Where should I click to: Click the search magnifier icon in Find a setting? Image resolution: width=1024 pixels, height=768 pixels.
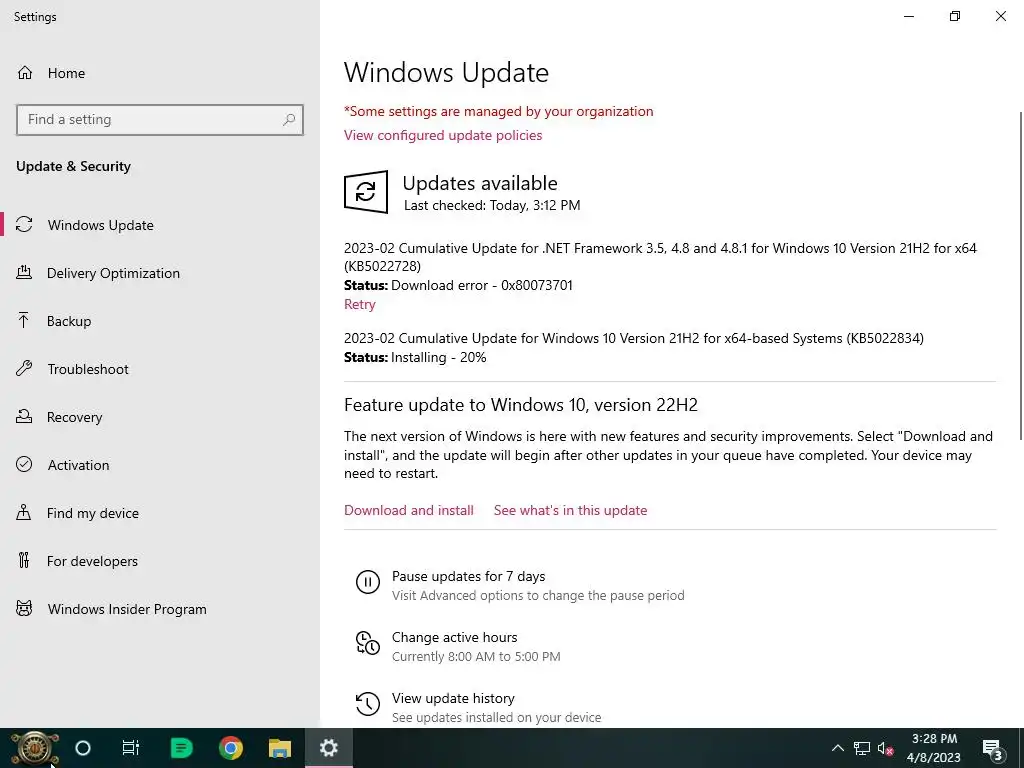click(x=289, y=120)
